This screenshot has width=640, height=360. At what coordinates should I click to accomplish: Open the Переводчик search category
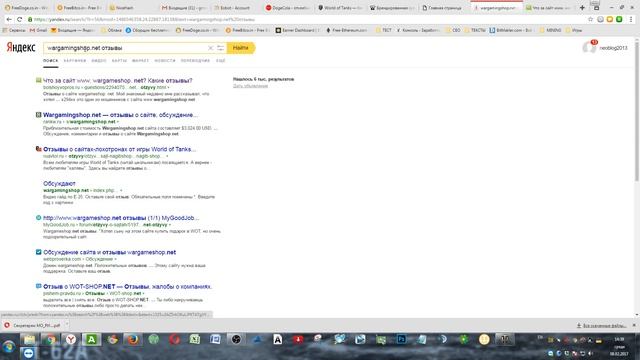click(x=195, y=61)
